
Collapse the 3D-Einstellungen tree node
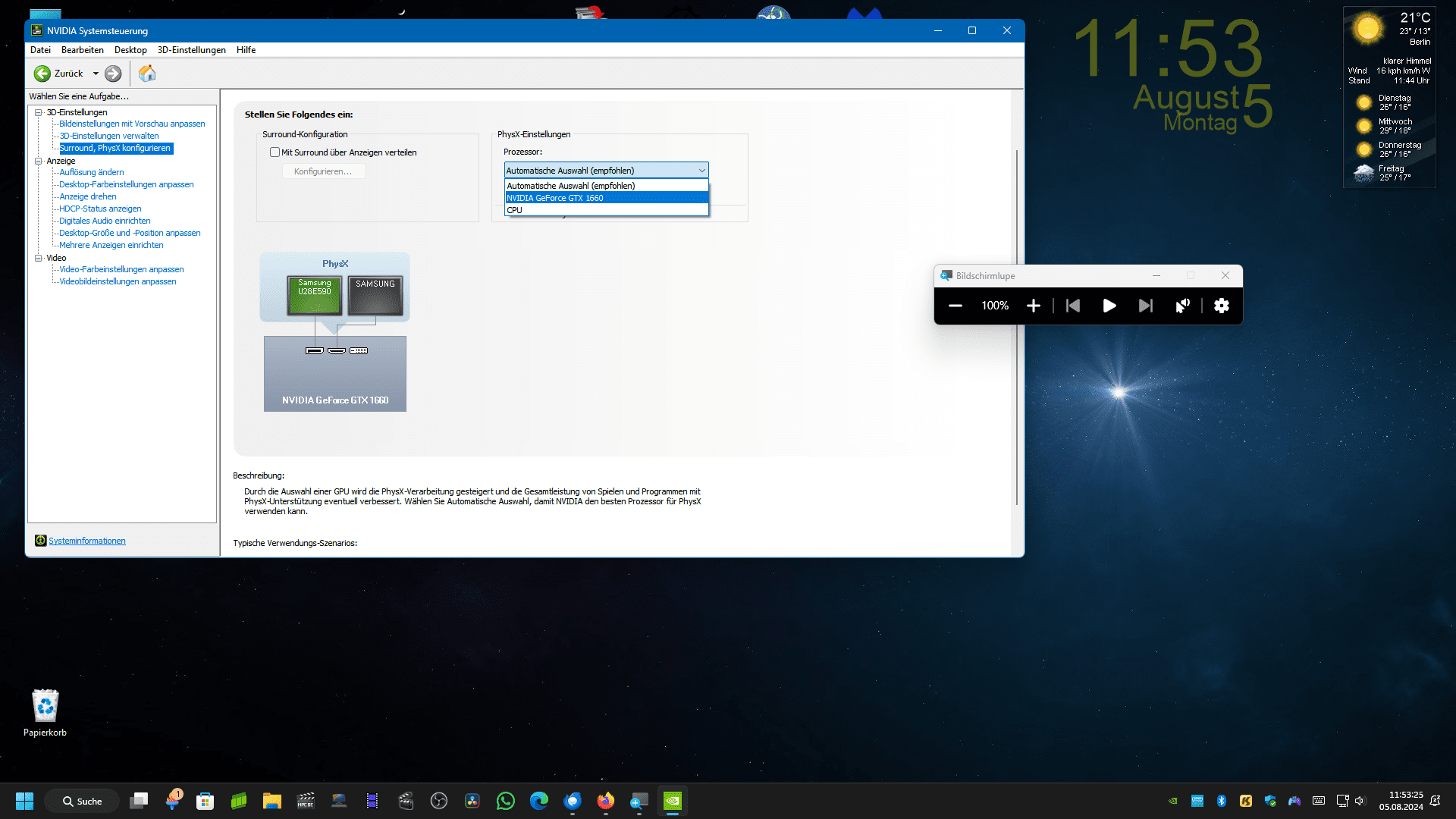[38, 112]
